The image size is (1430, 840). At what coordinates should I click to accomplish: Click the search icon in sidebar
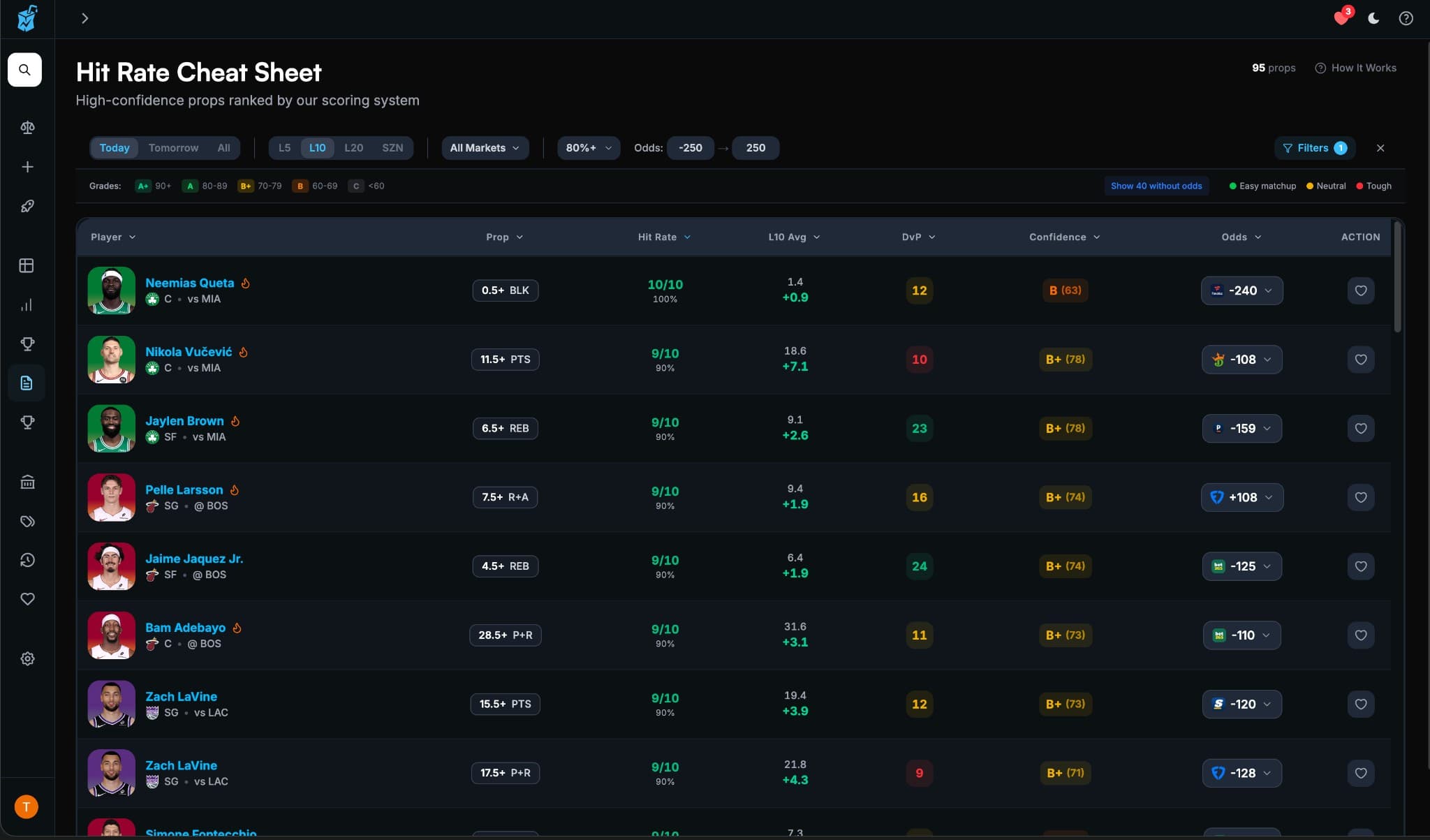24,70
